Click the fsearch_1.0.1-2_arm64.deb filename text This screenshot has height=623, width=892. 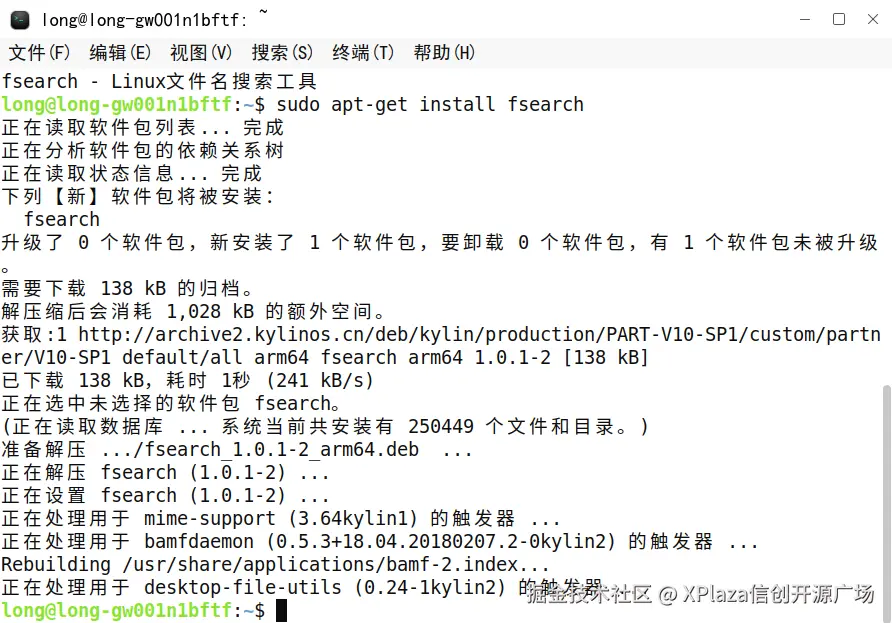[282, 449]
